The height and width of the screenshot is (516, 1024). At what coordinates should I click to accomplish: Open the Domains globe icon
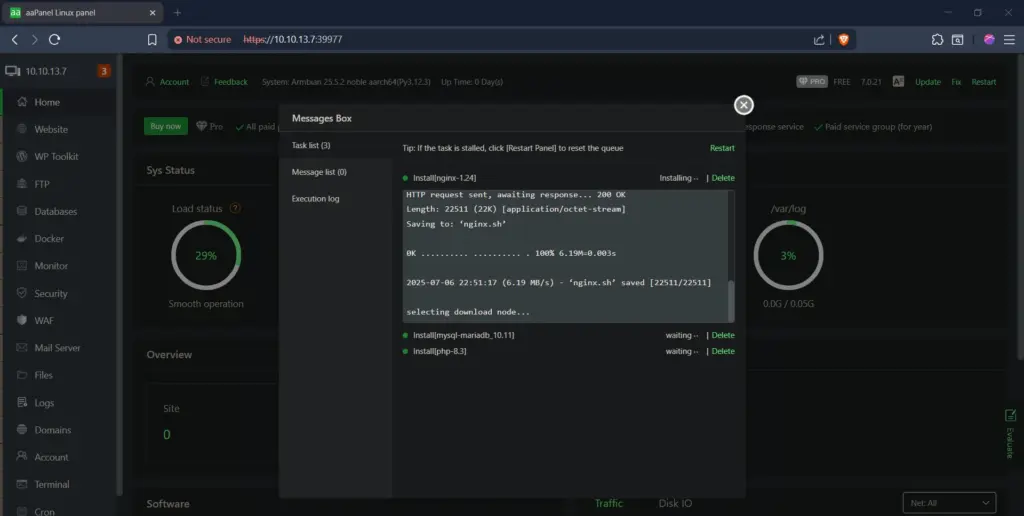(22, 430)
